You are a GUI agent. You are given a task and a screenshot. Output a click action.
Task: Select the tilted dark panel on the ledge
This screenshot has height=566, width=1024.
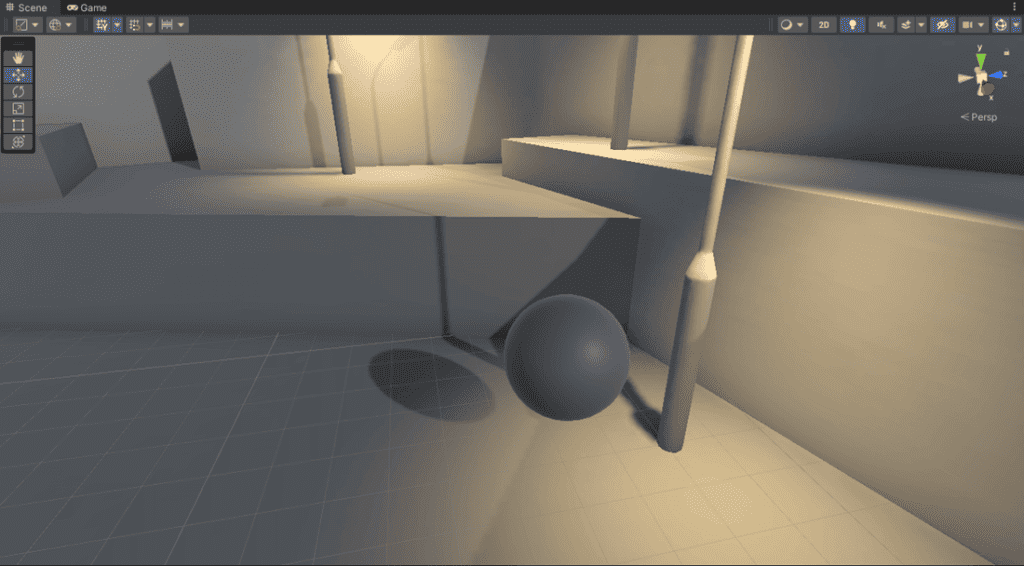(172, 114)
